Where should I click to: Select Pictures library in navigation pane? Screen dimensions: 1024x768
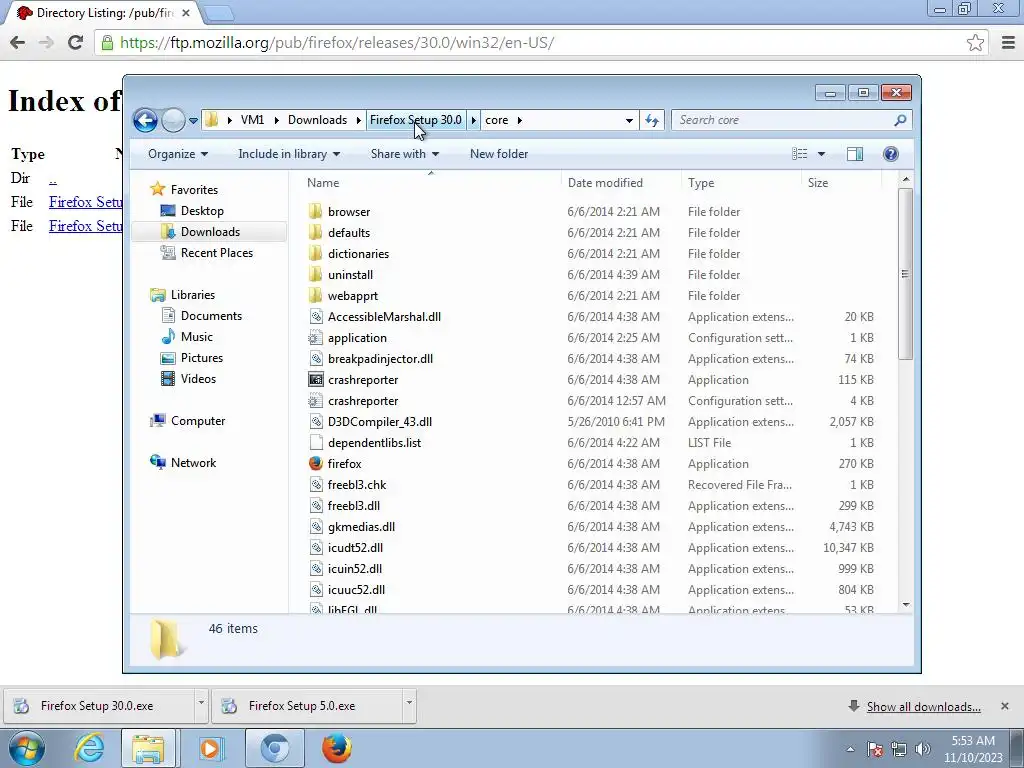202,358
